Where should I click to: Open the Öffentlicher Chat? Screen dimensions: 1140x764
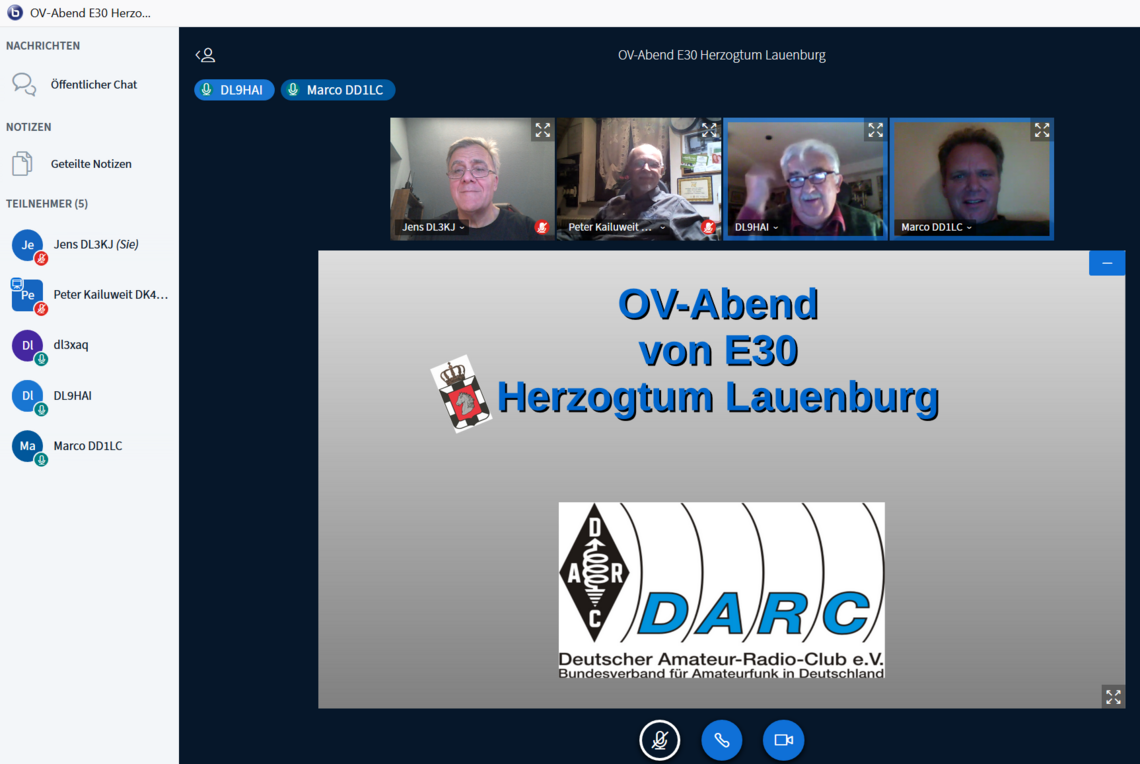pos(89,84)
